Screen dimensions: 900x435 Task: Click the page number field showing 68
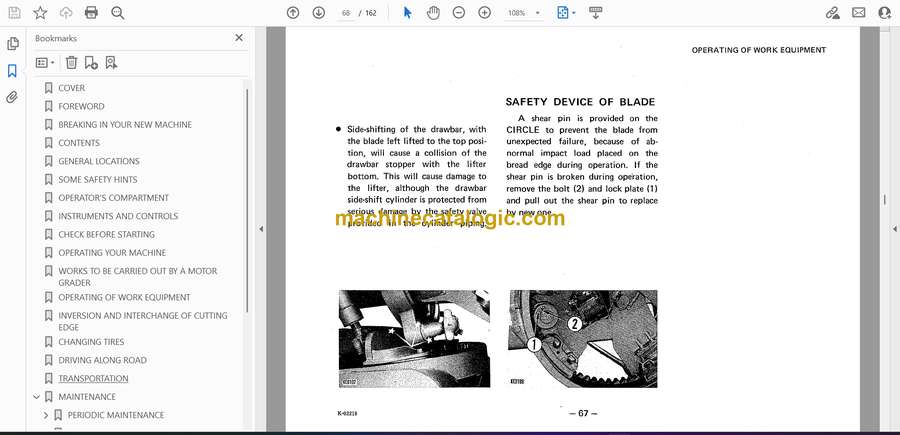pos(346,13)
